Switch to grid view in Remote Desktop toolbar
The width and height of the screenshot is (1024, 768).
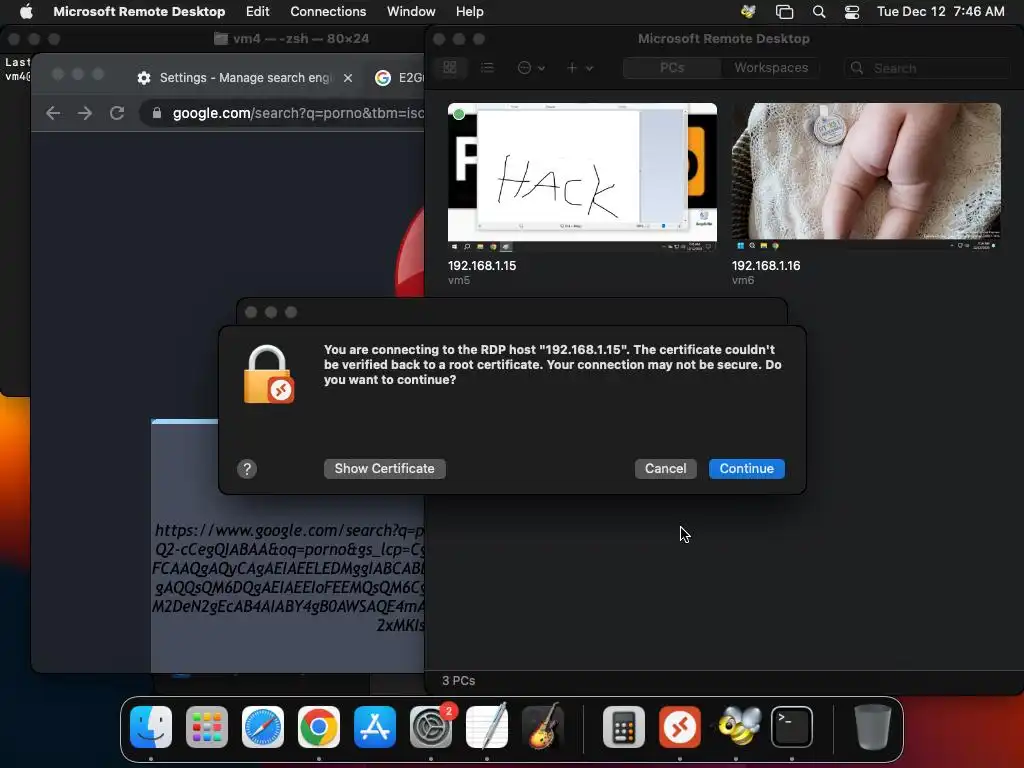(x=450, y=67)
